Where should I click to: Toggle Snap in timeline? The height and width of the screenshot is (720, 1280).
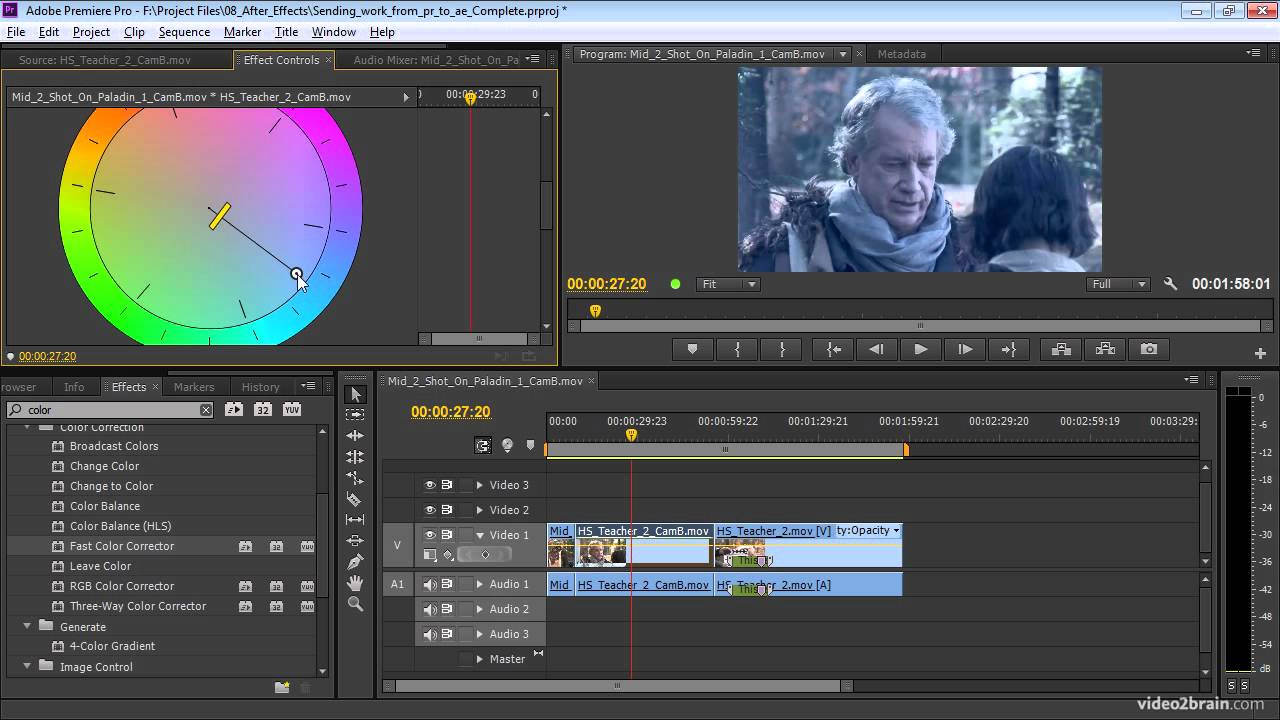pyautogui.click(x=483, y=446)
